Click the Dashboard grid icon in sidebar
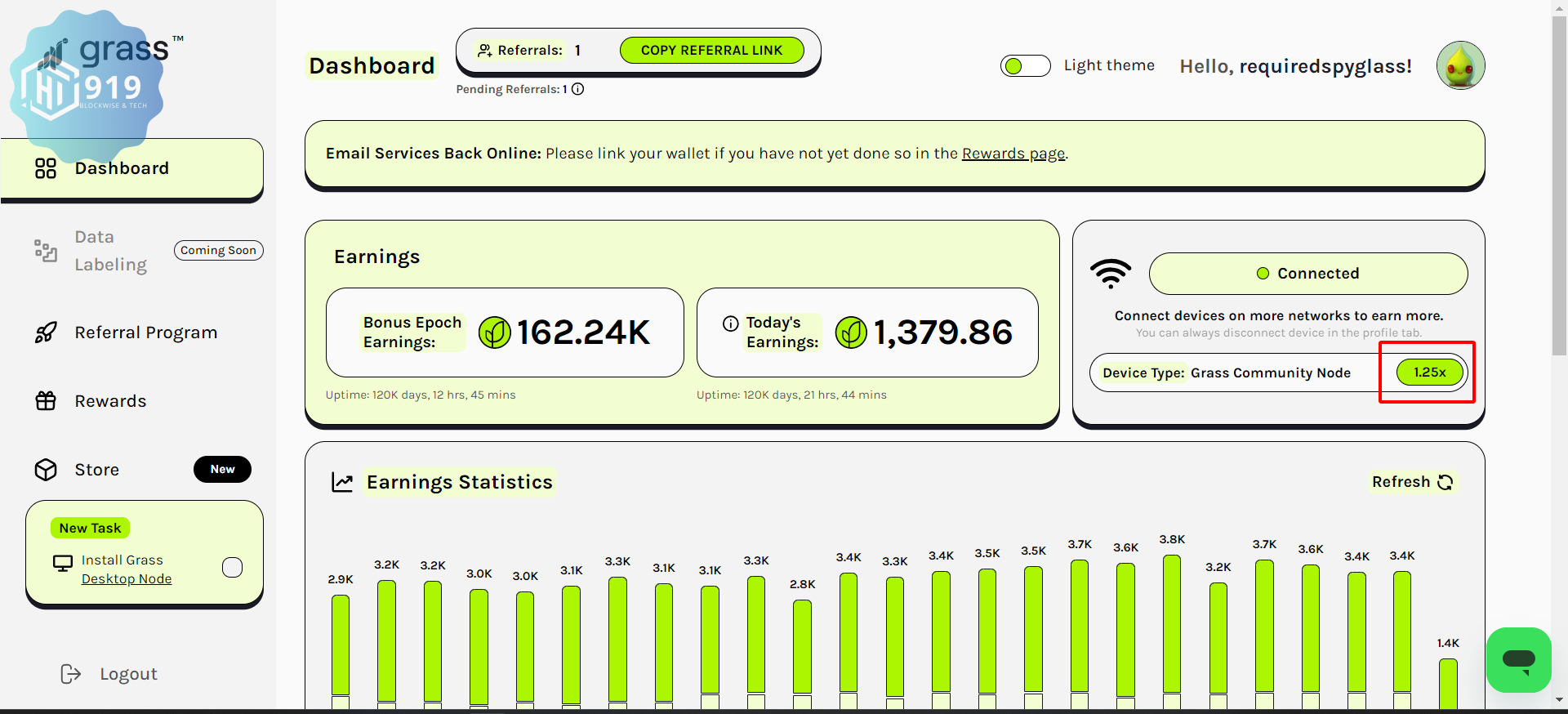This screenshot has height=714, width=1568. 46,168
